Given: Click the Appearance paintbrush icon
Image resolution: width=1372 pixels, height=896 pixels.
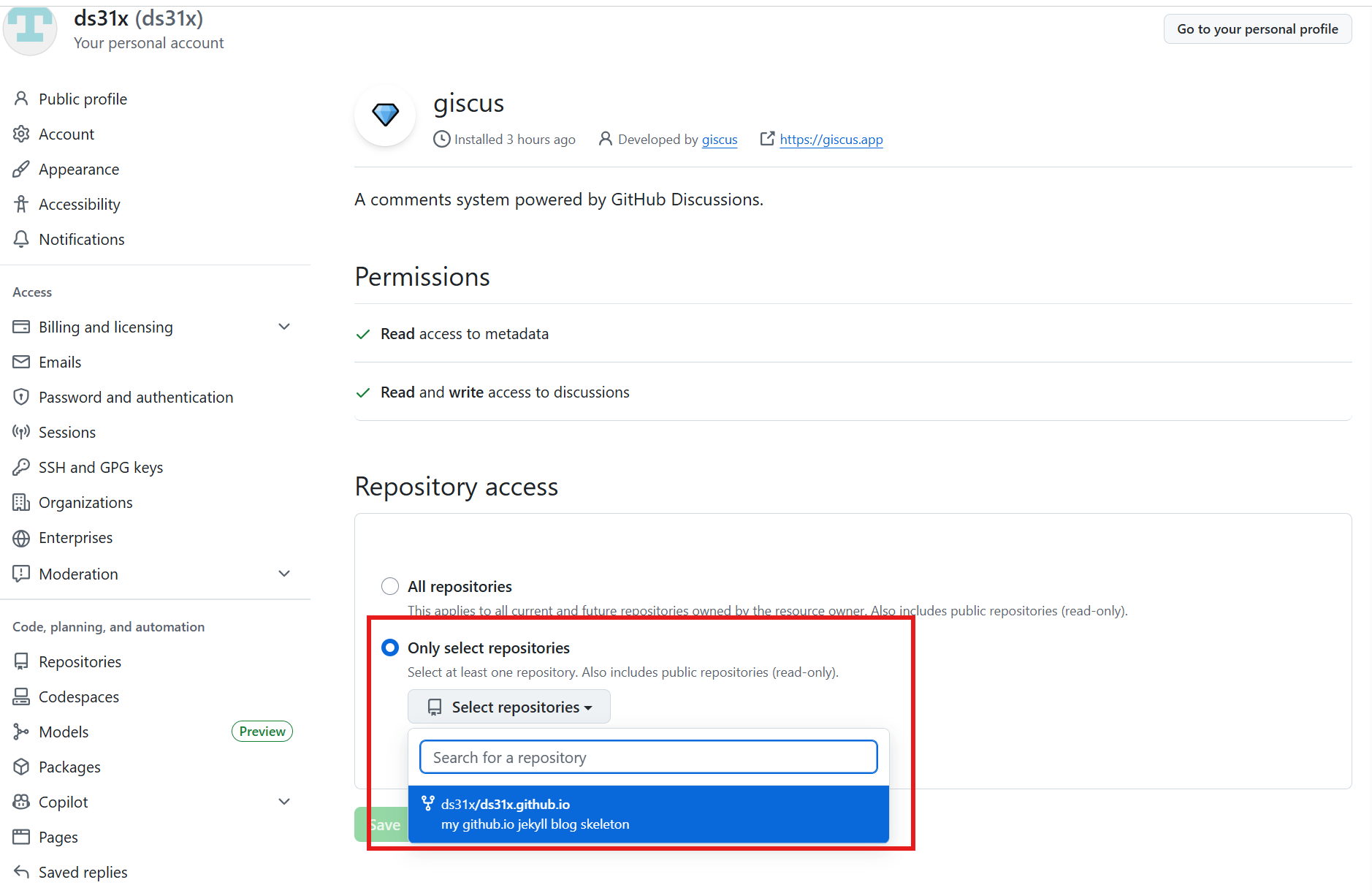Looking at the screenshot, I should 21,169.
